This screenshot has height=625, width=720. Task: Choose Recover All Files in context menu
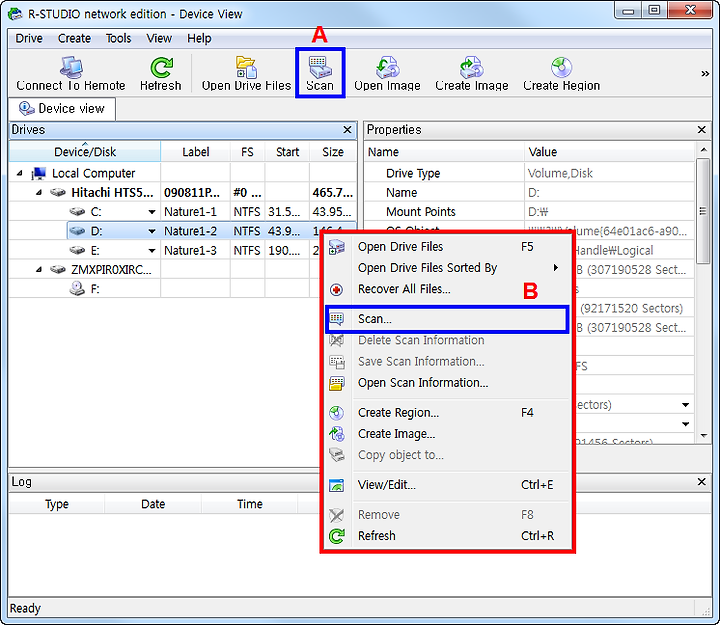coord(447,289)
